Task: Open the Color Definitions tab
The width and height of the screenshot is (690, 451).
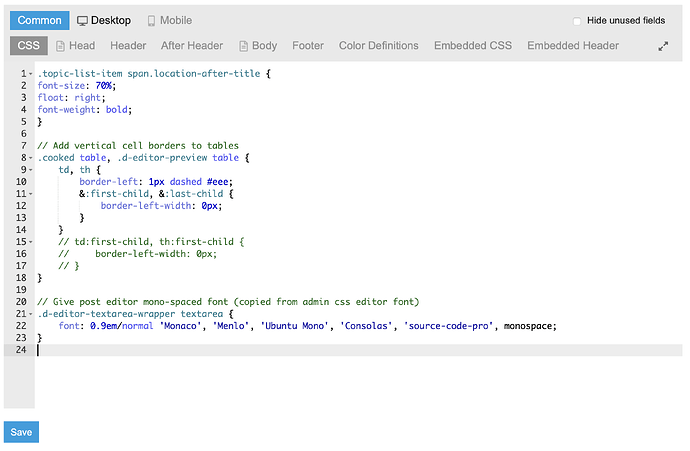Action: 378,46
